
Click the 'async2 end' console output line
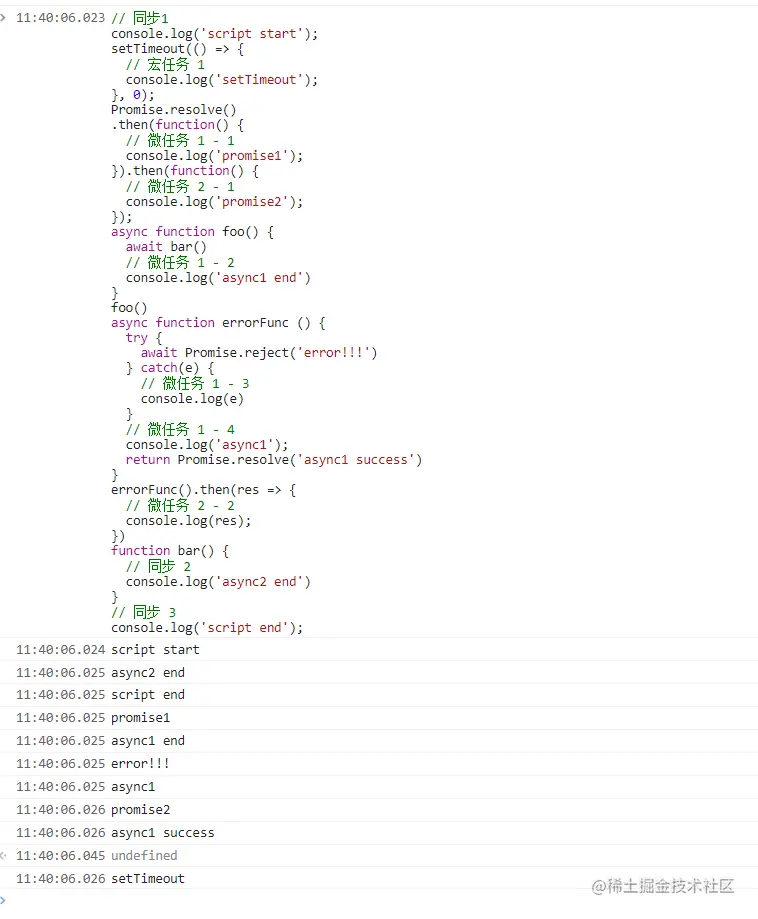point(379,672)
